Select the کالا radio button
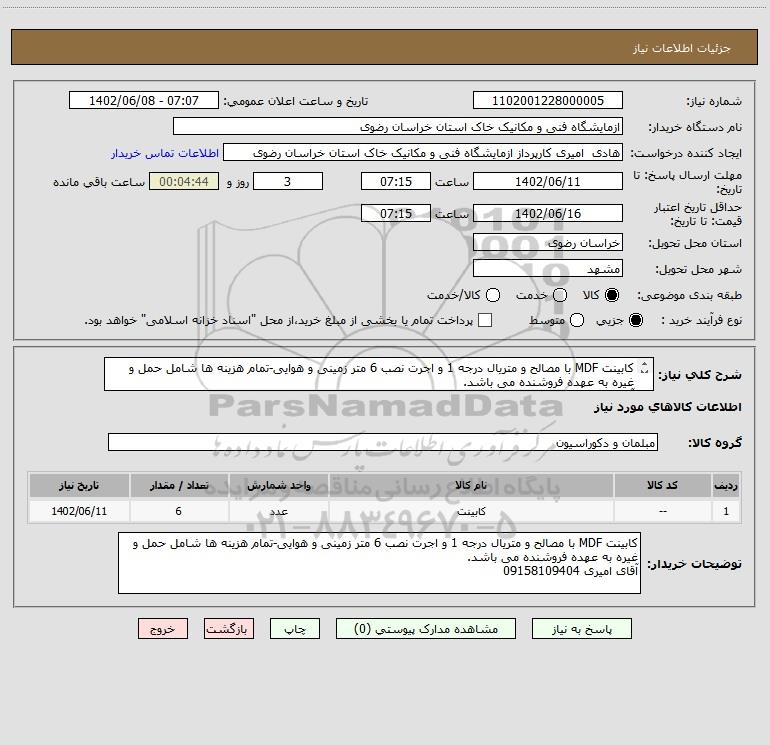The width and height of the screenshot is (770, 745). (612, 295)
